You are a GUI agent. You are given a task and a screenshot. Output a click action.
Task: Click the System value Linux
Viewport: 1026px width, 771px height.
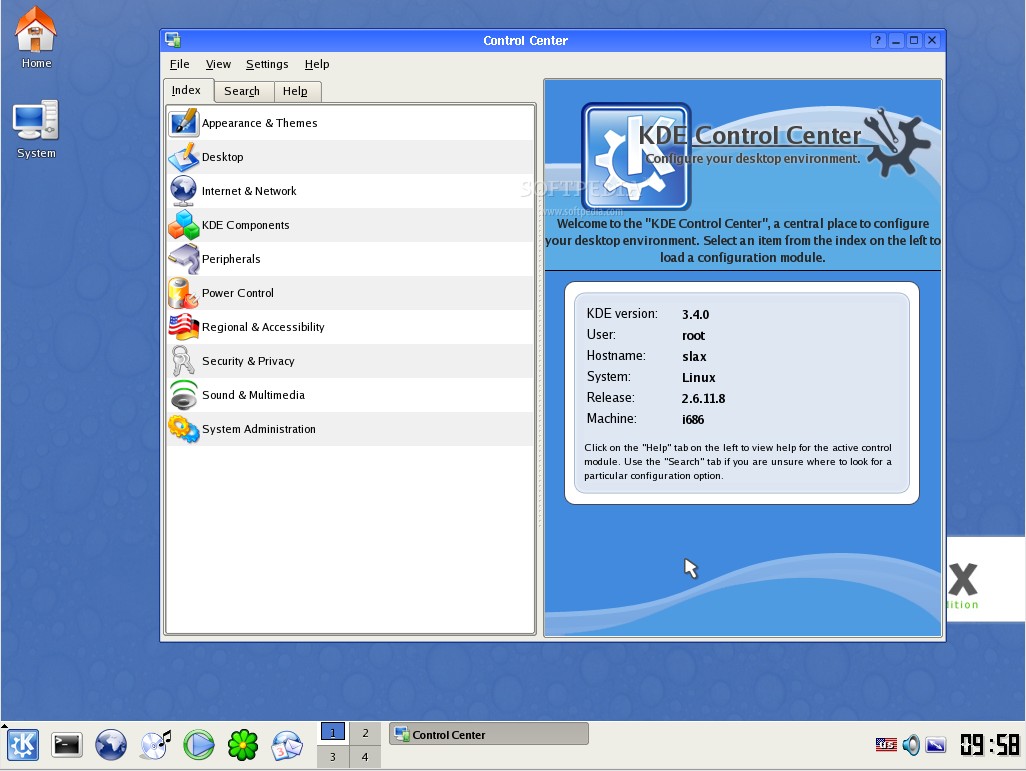click(x=698, y=378)
